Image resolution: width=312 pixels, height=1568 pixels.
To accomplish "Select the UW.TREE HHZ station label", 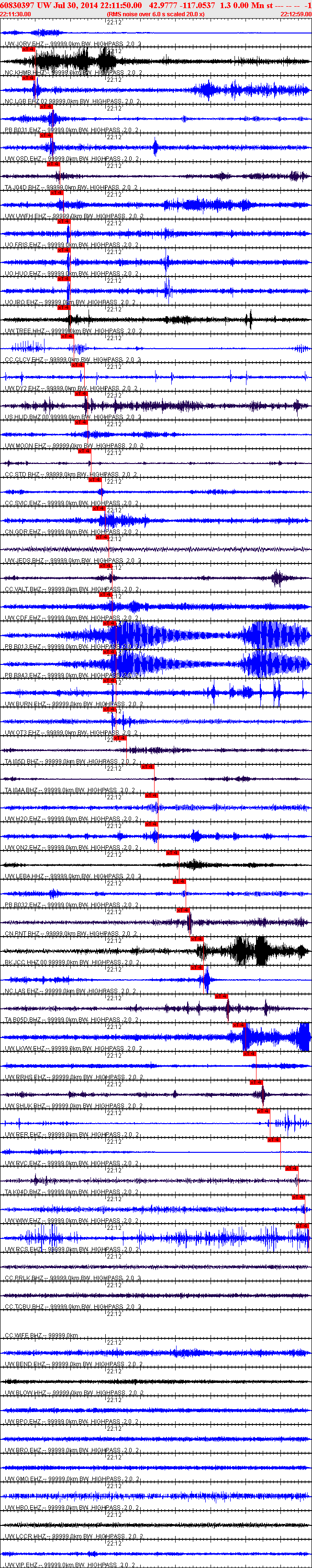I will click(x=73, y=331).
